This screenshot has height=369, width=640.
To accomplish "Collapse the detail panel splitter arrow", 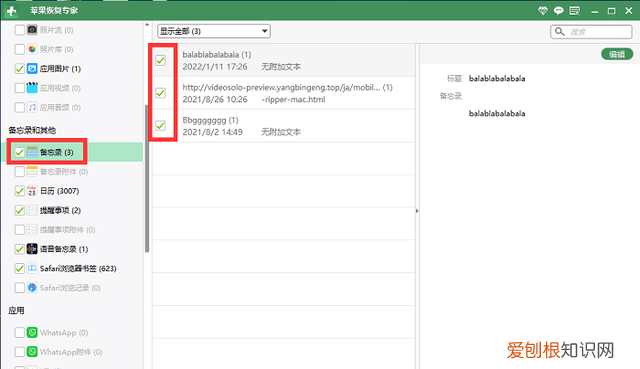I will click(x=417, y=211).
